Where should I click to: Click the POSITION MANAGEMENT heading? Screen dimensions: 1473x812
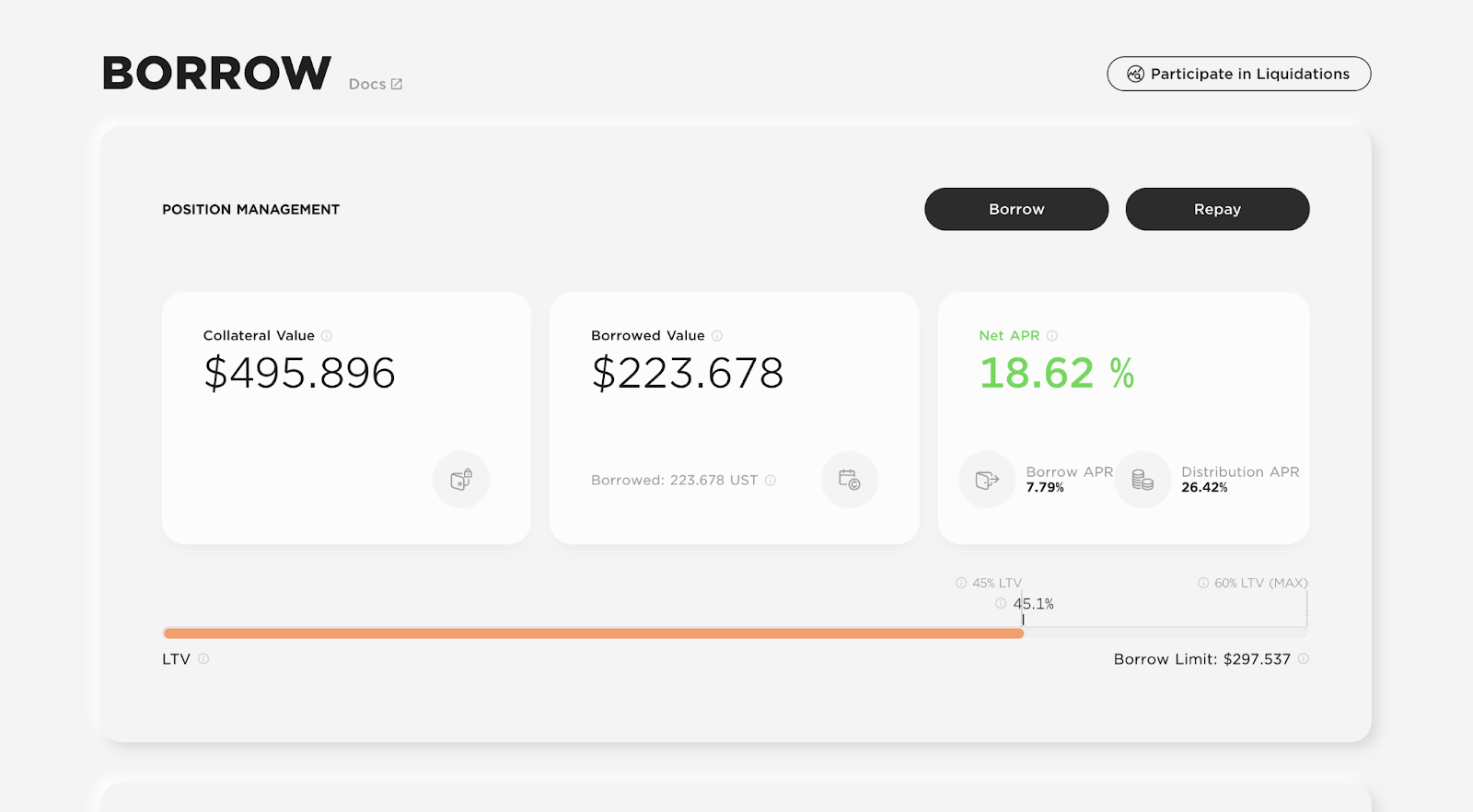250,210
